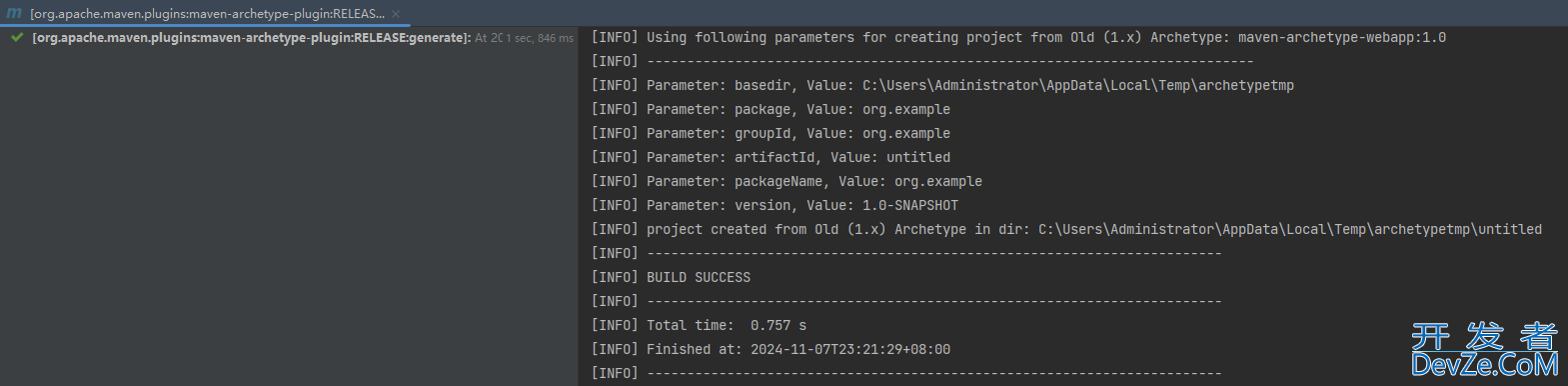
Task: Click the 'Total time: 0.757 s' line
Action: coord(699,325)
